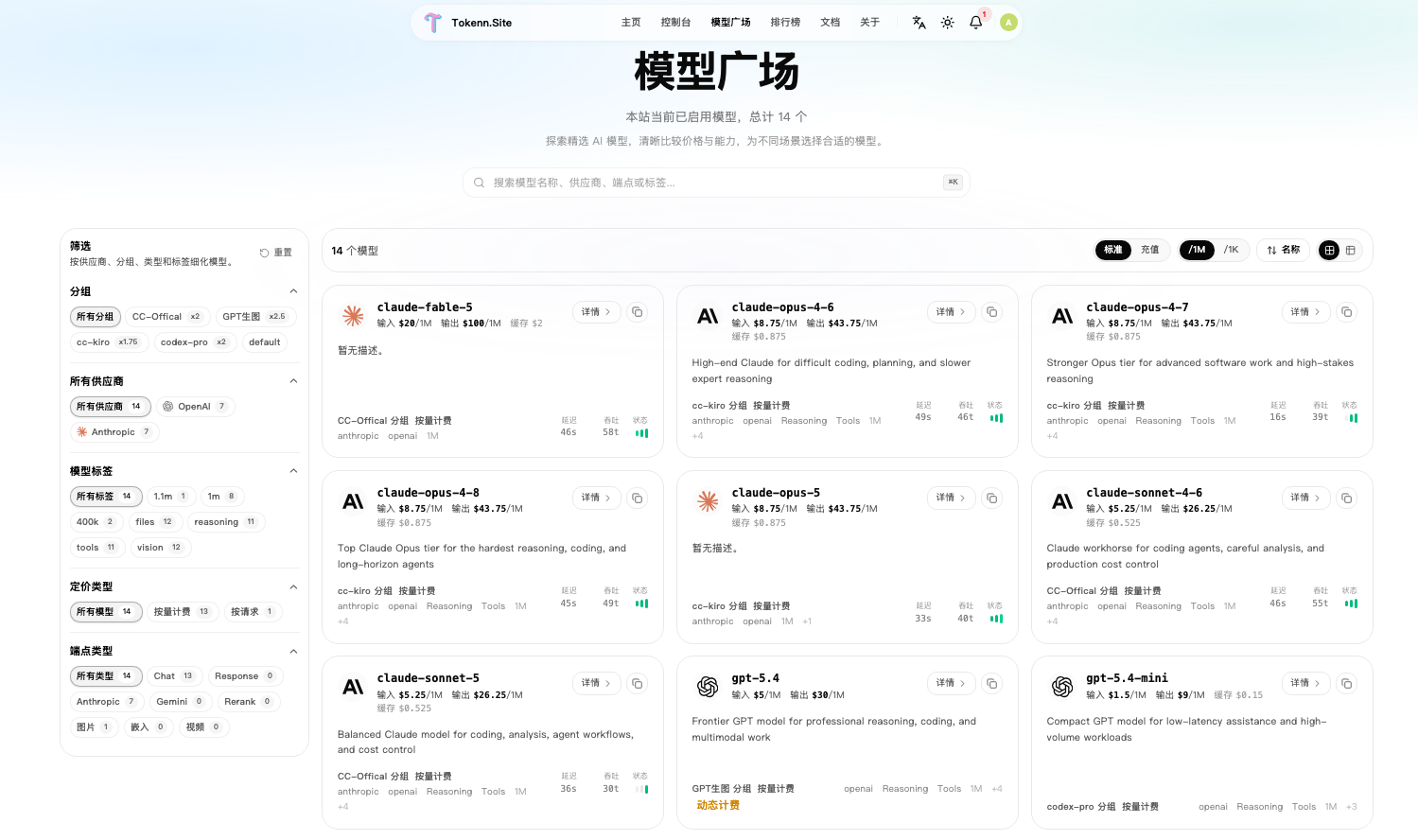Filter by reasoning tag

pos(225,522)
